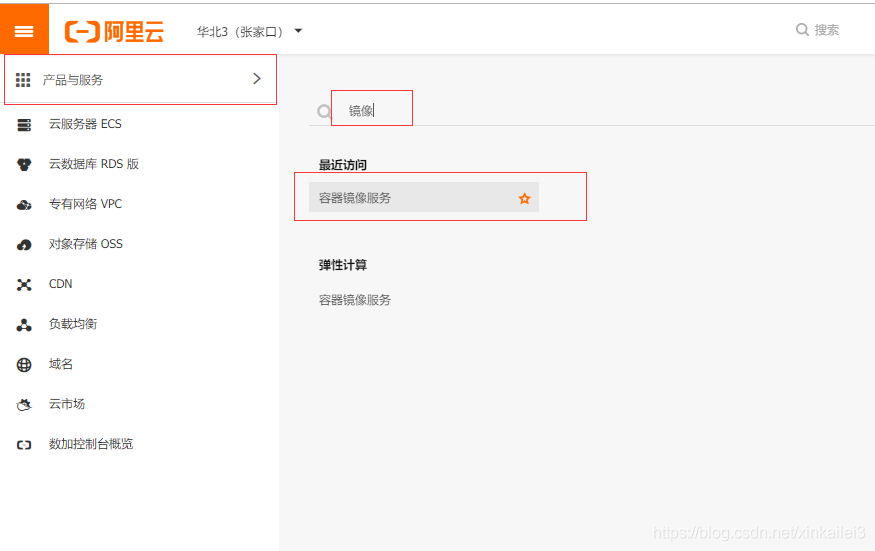Click the 产品与服务 grid icon

(x=23, y=80)
